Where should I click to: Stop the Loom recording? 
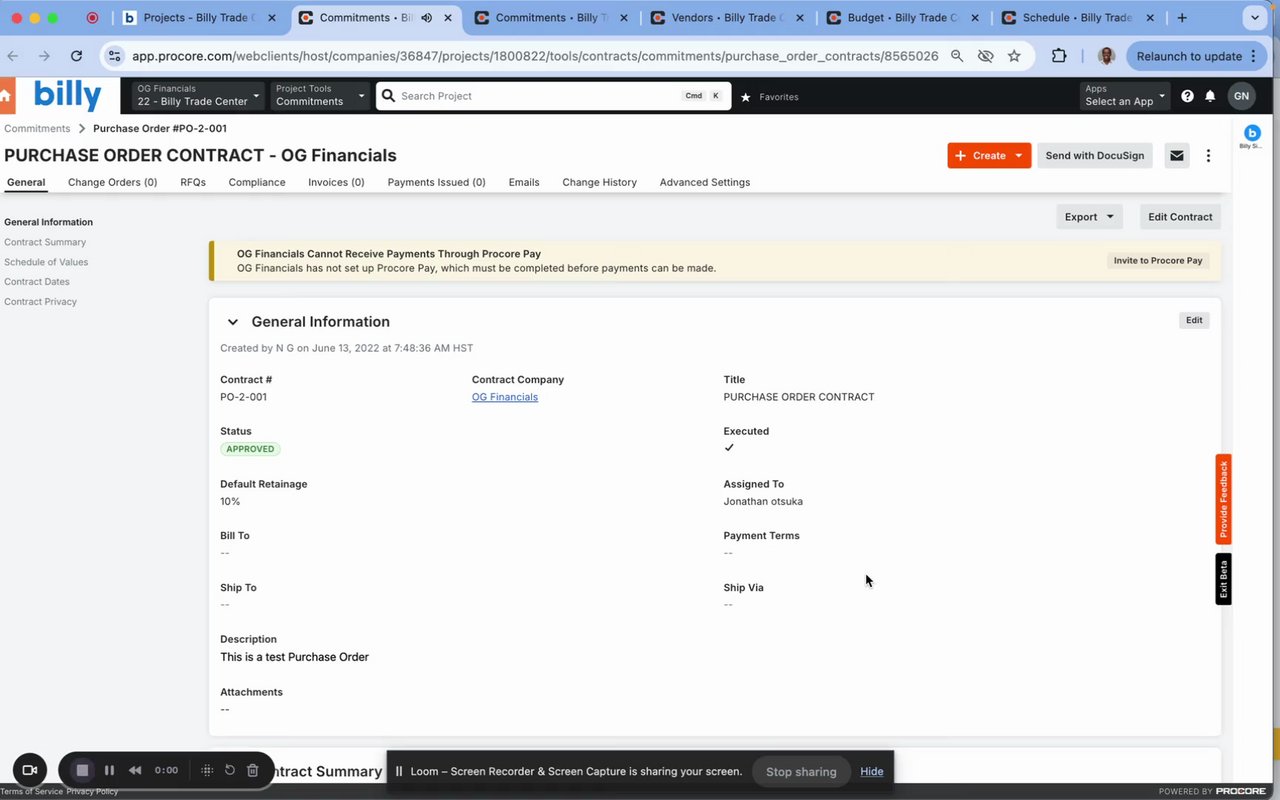83,770
